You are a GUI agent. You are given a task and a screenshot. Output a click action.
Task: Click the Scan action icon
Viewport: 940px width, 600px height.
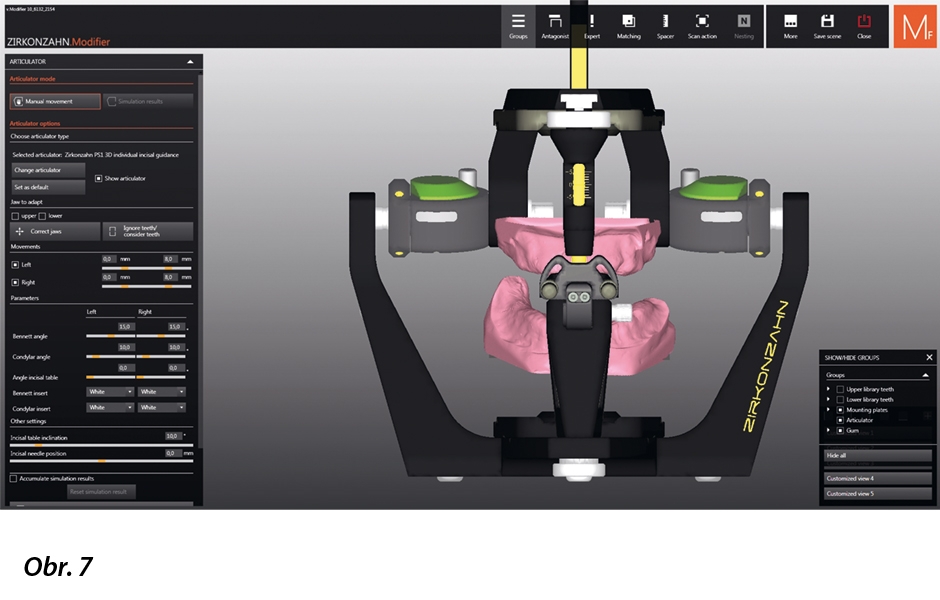pyautogui.click(x=702, y=26)
